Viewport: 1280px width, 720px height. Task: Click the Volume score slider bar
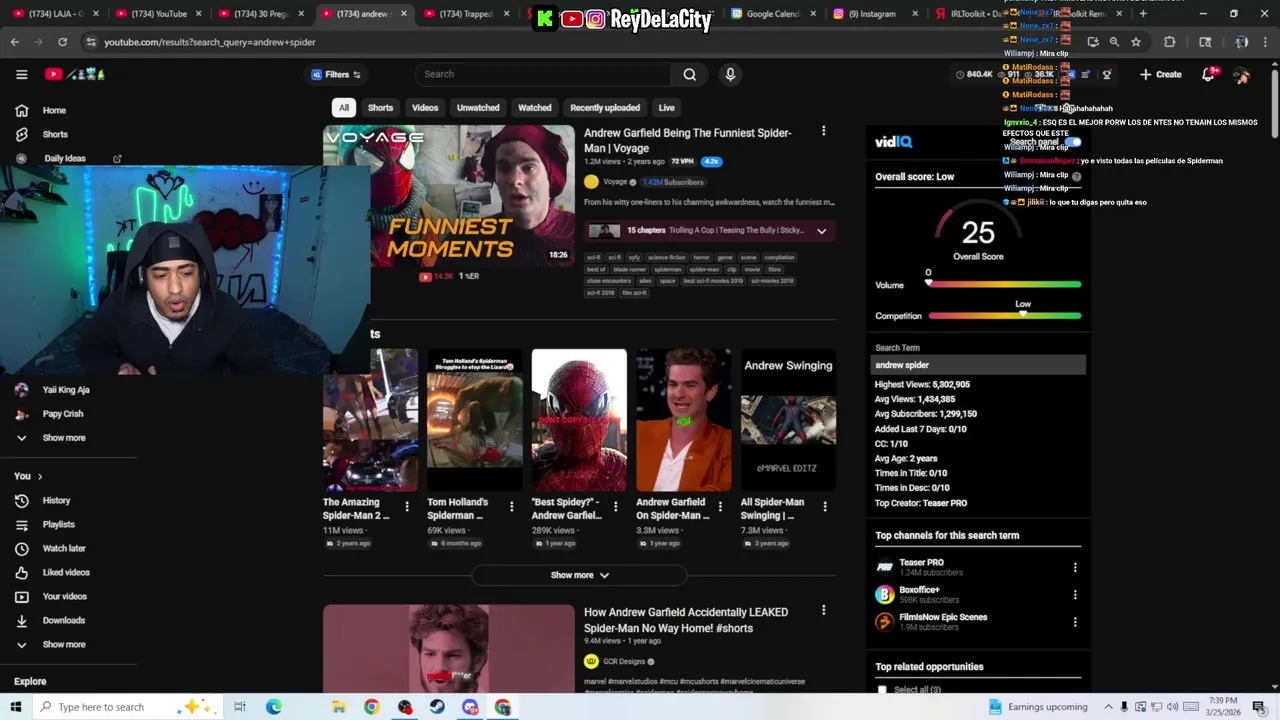pyautogui.click(x=1005, y=285)
